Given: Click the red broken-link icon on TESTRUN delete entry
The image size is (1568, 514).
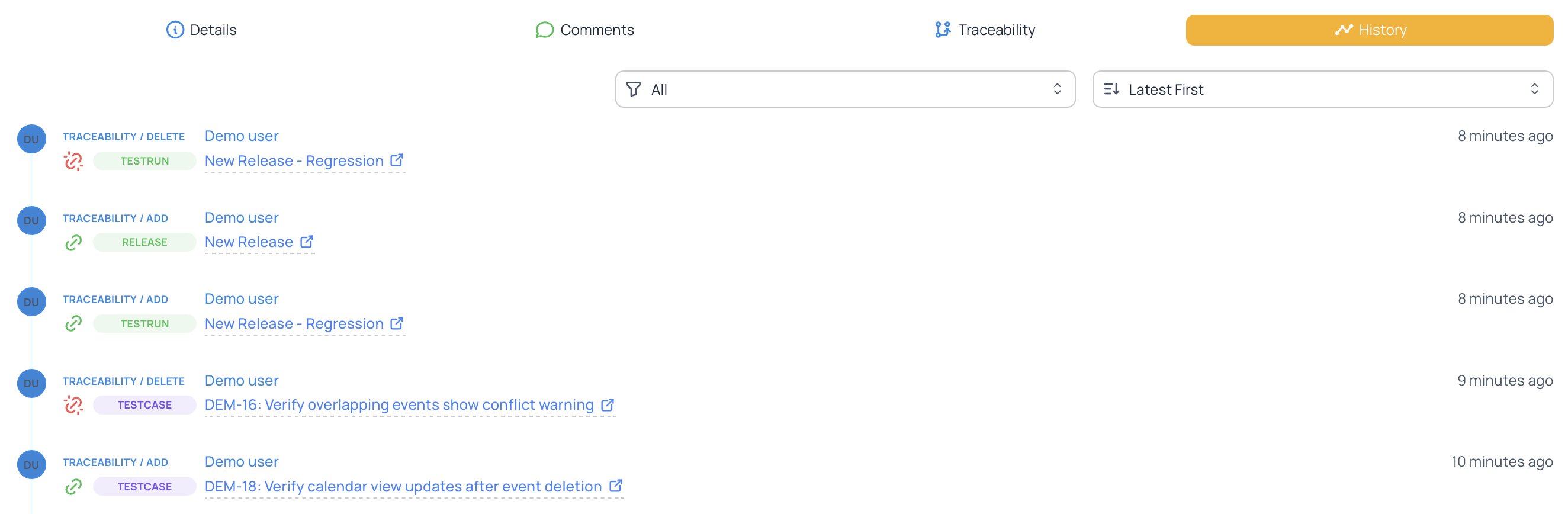Looking at the screenshot, I should (73, 161).
